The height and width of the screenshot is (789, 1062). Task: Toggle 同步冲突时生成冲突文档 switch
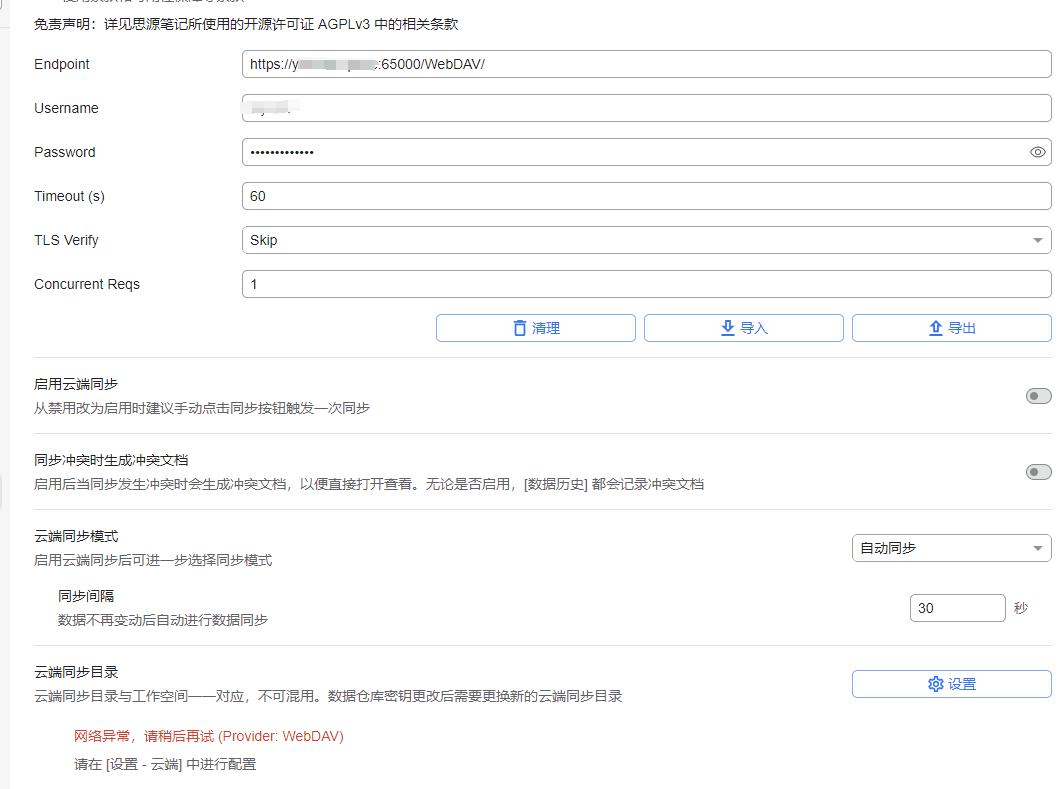tap(1038, 472)
